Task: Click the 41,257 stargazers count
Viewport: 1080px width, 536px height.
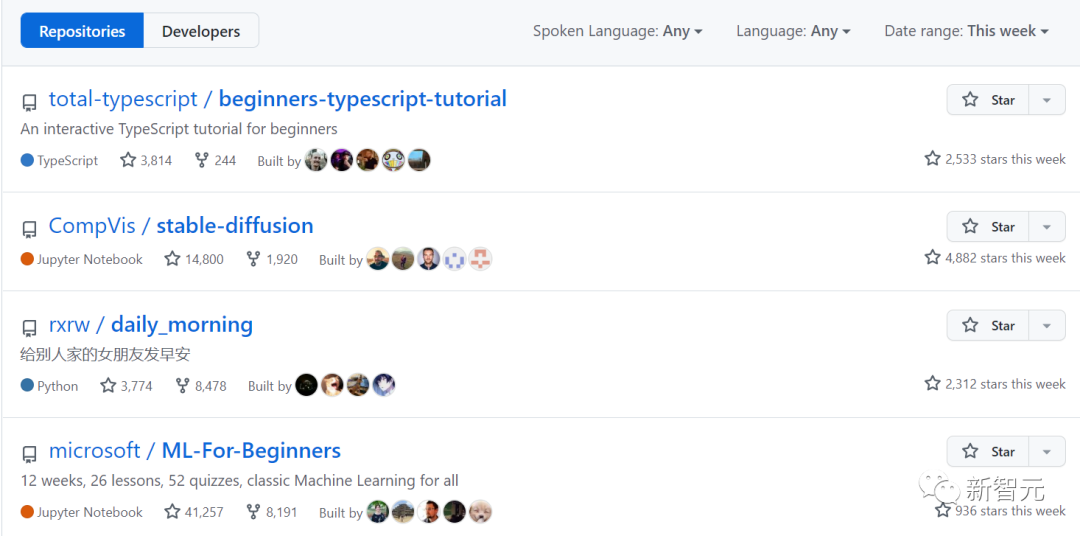Action: [x=194, y=513]
